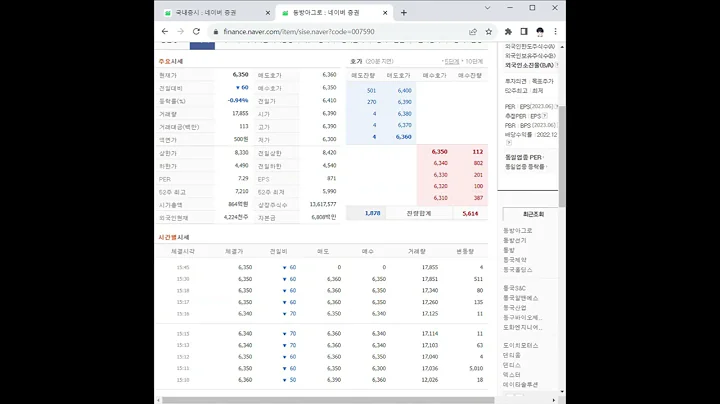
Task: Click the total ask balance 1,878
Action: point(372,213)
